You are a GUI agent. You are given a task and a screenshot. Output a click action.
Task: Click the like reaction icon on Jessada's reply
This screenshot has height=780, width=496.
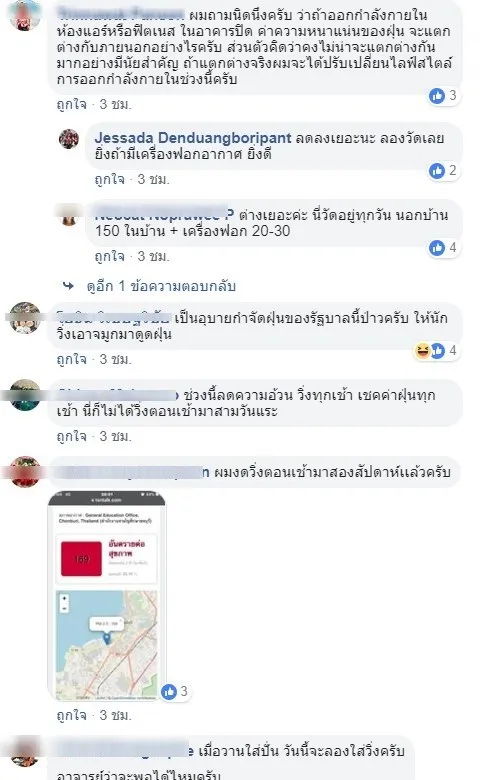coord(437,171)
